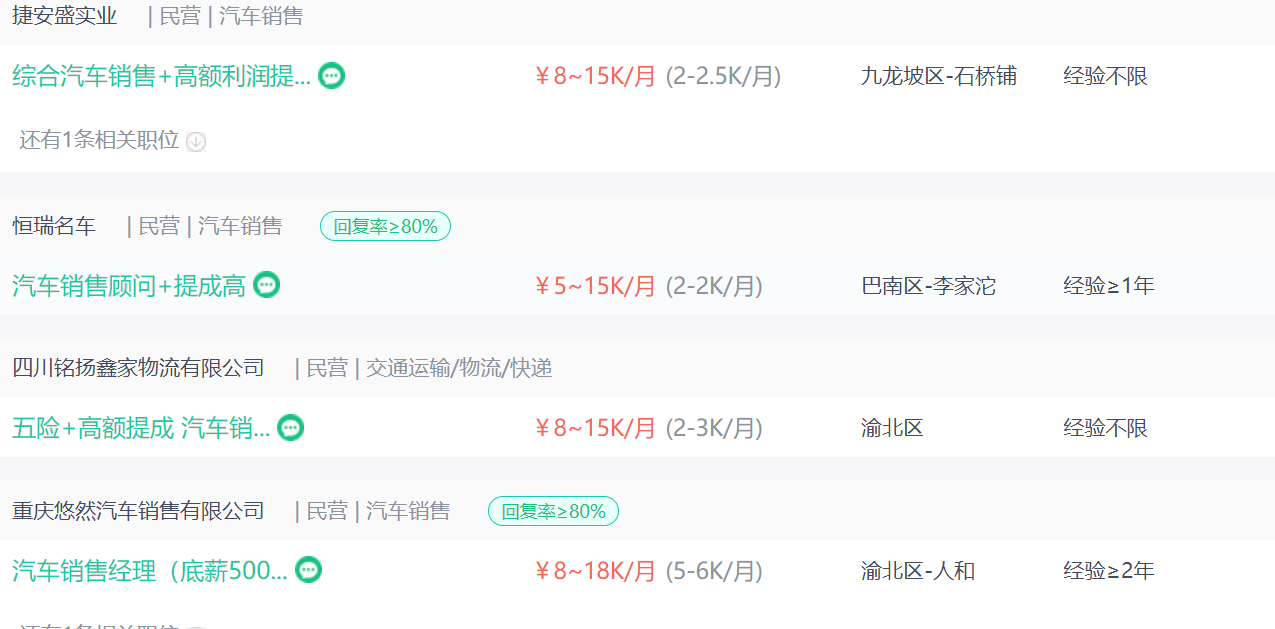Screen dimensions: 1275x629
Task: Open job 汽车销售经理（底薪500...
Action: coord(150,571)
